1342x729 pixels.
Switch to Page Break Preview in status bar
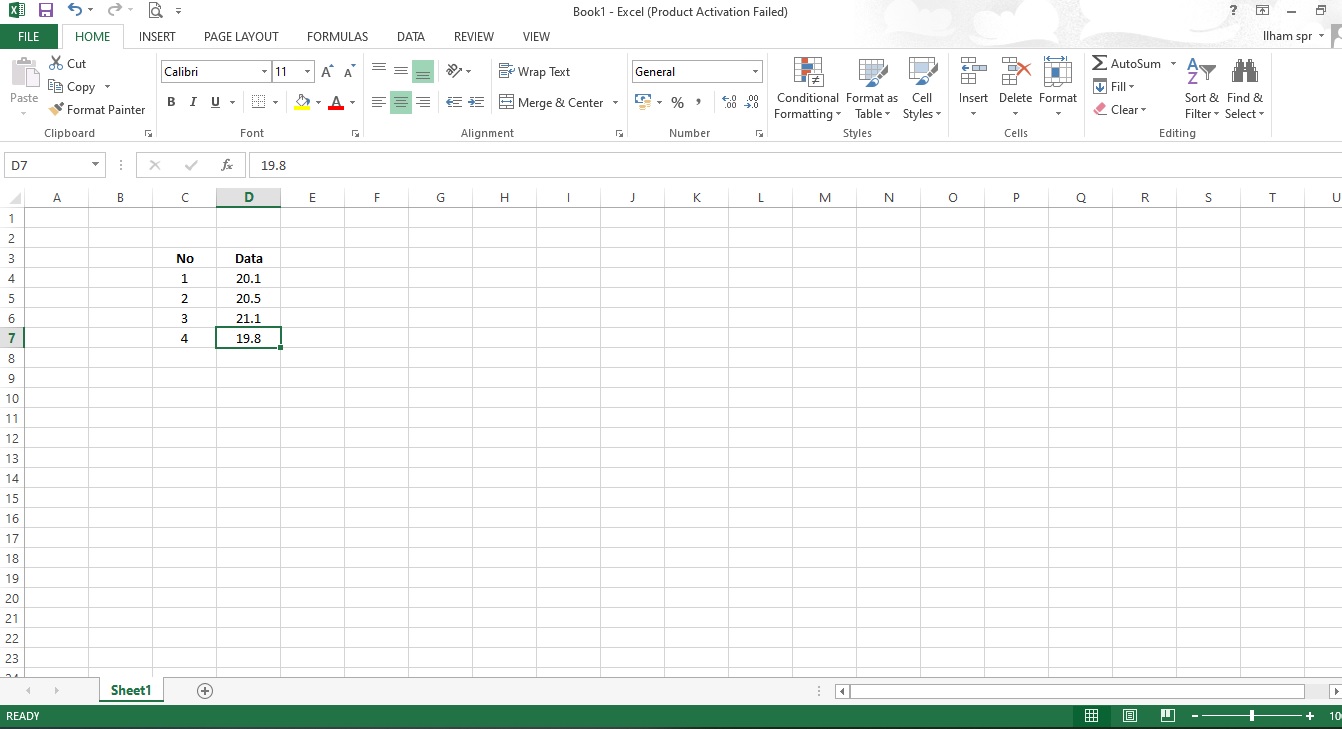(x=1167, y=716)
